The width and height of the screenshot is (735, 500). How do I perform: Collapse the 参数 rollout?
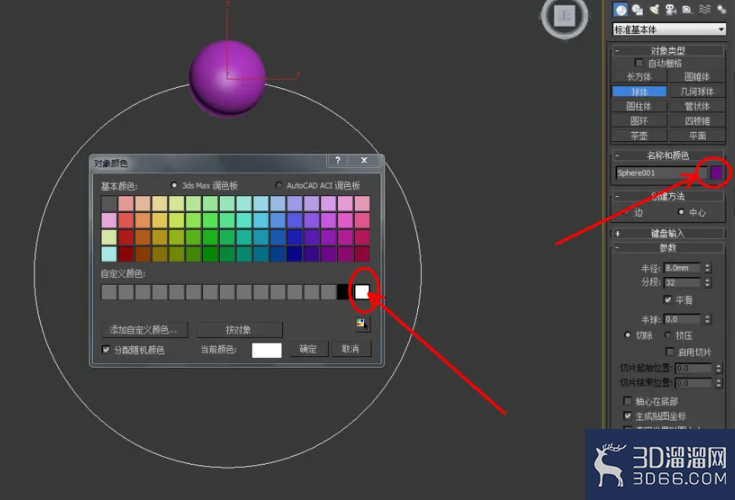click(x=668, y=247)
